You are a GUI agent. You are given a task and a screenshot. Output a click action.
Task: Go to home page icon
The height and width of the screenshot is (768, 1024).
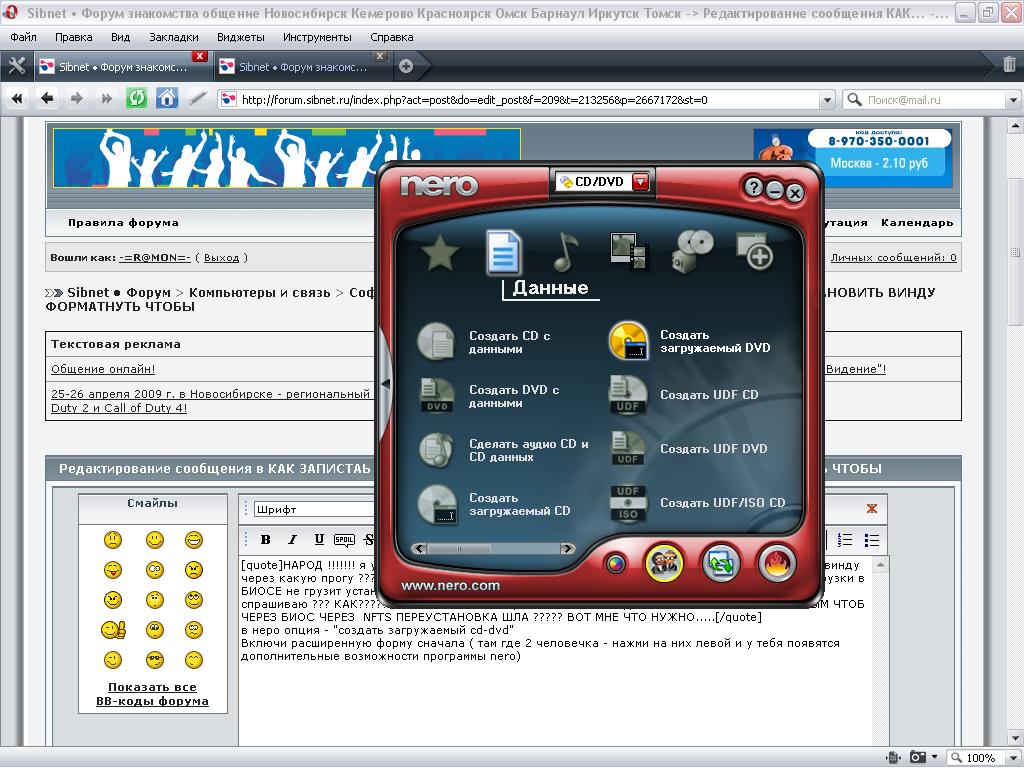point(167,99)
